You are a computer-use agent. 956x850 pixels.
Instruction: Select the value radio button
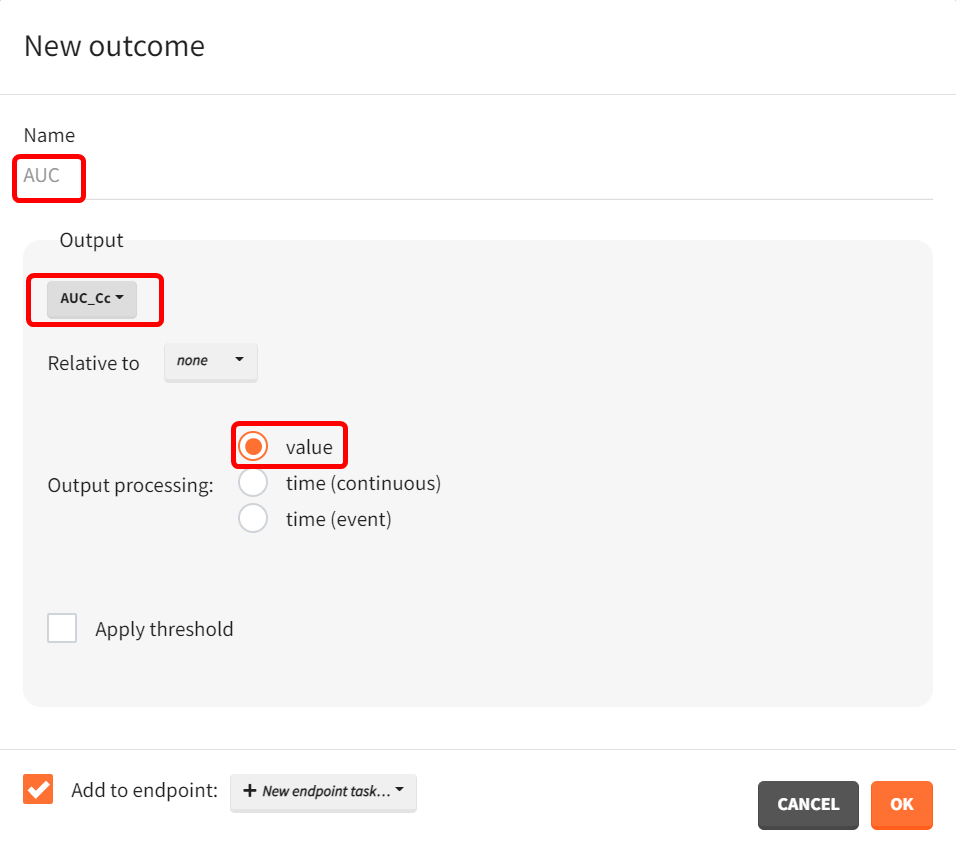point(254,446)
